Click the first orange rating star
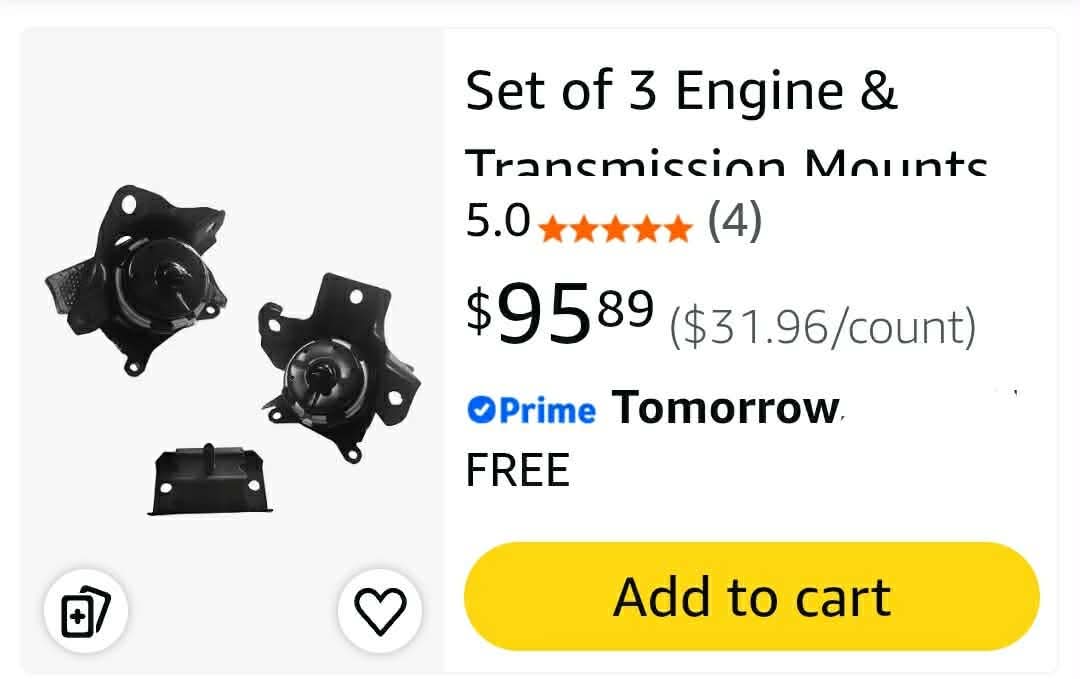This screenshot has width=1080, height=679. tap(552, 229)
